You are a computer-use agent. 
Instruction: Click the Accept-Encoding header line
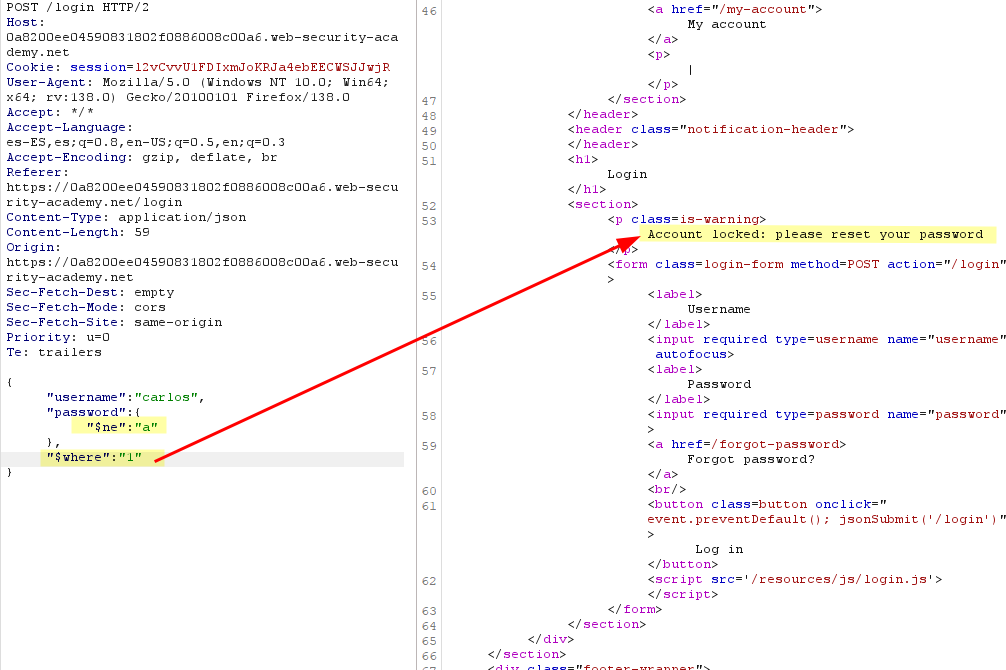point(142,157)
